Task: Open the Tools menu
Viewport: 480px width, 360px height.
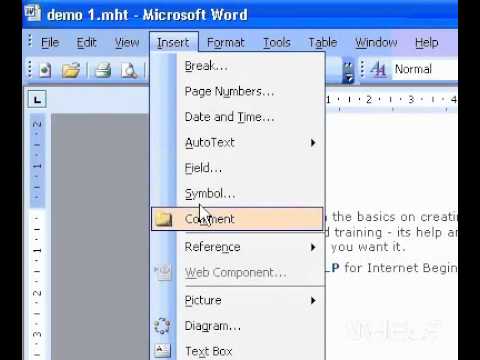Action: pos(277,43)
